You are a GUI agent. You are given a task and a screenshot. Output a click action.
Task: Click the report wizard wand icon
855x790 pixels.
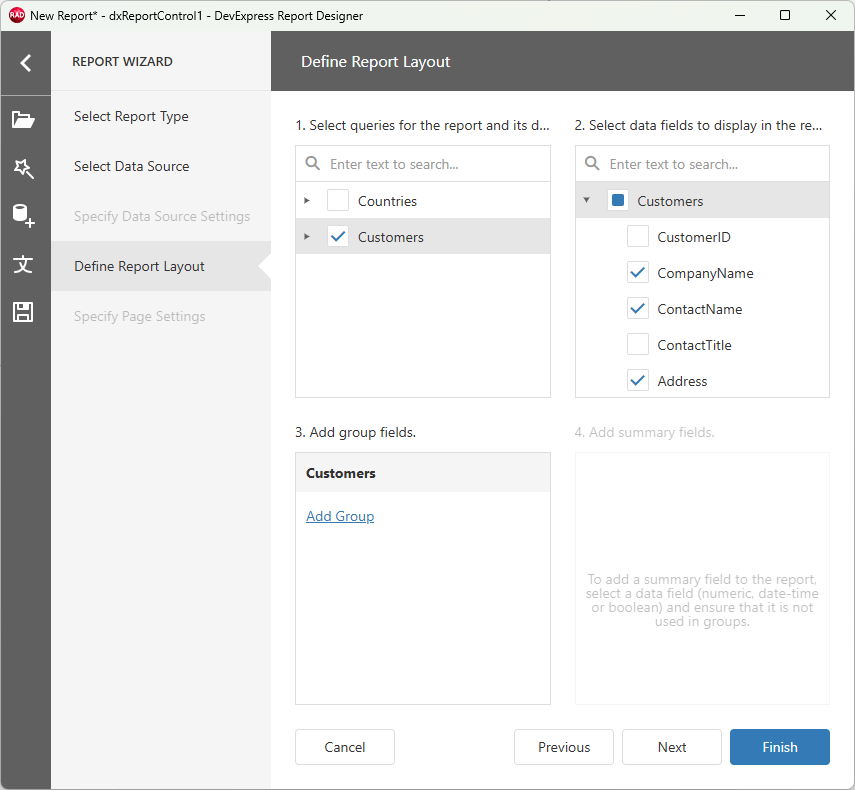click(23, 168)
